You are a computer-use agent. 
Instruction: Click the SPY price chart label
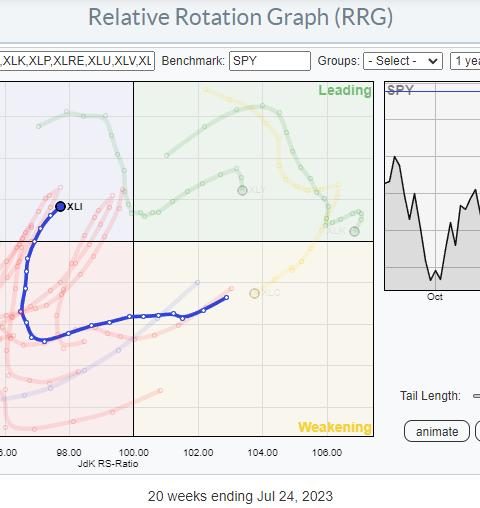[x=400, y=90]
